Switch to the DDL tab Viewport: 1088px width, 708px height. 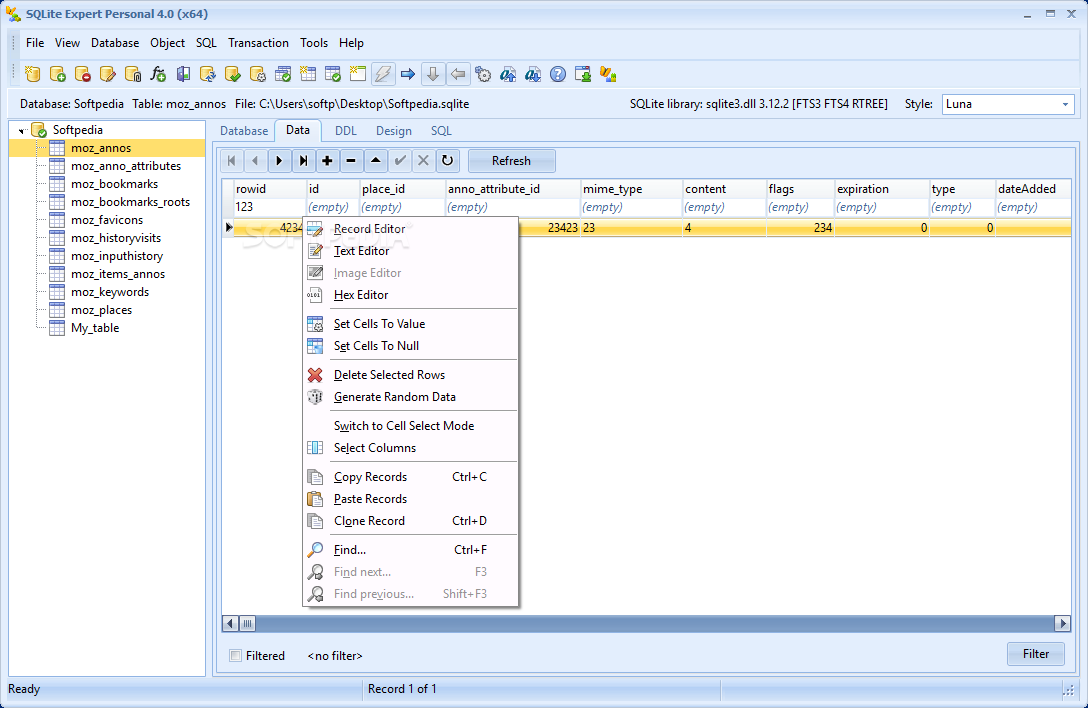tap(346, 130)
